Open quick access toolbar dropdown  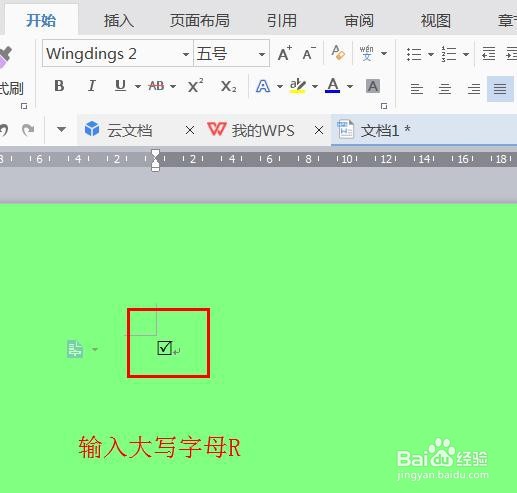coord(61,129)
